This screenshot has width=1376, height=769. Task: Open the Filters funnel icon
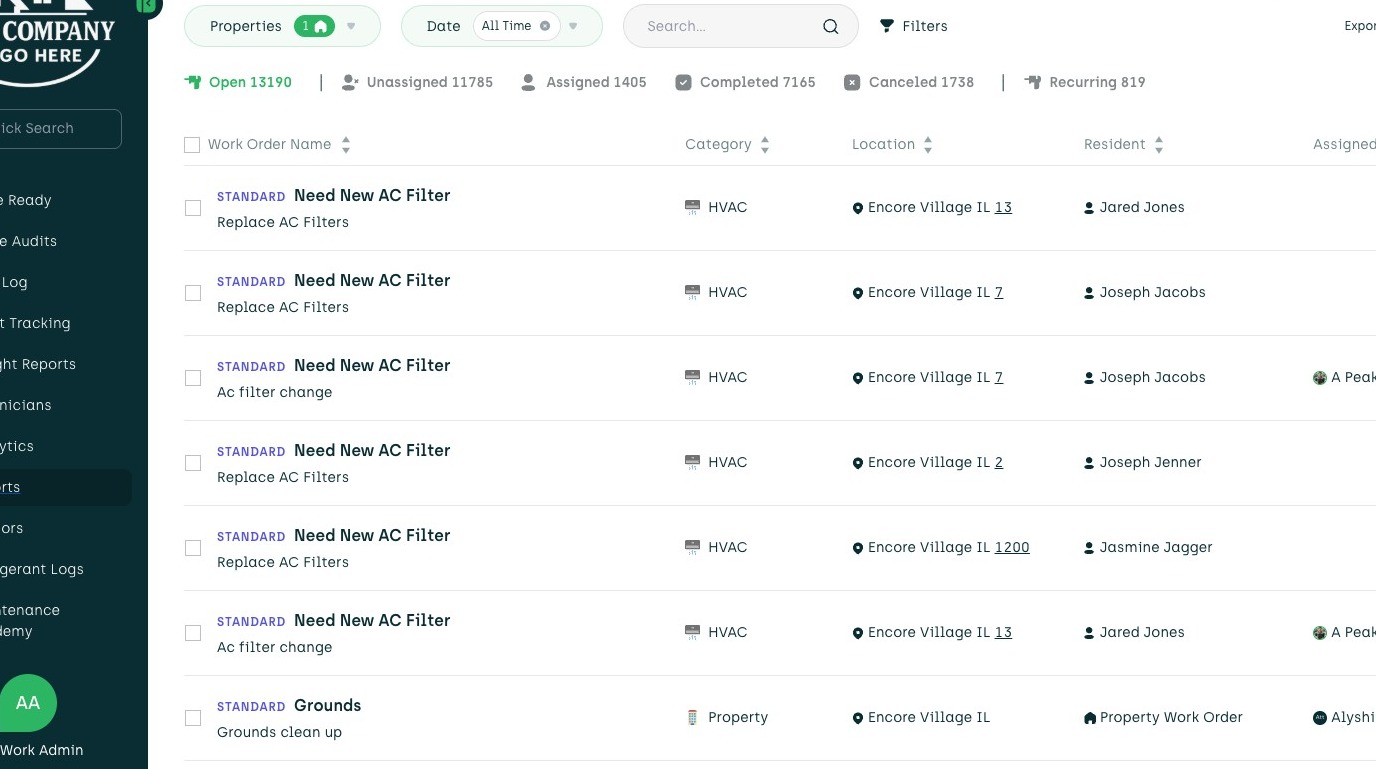pyautogui.click(x=886, y=26)
